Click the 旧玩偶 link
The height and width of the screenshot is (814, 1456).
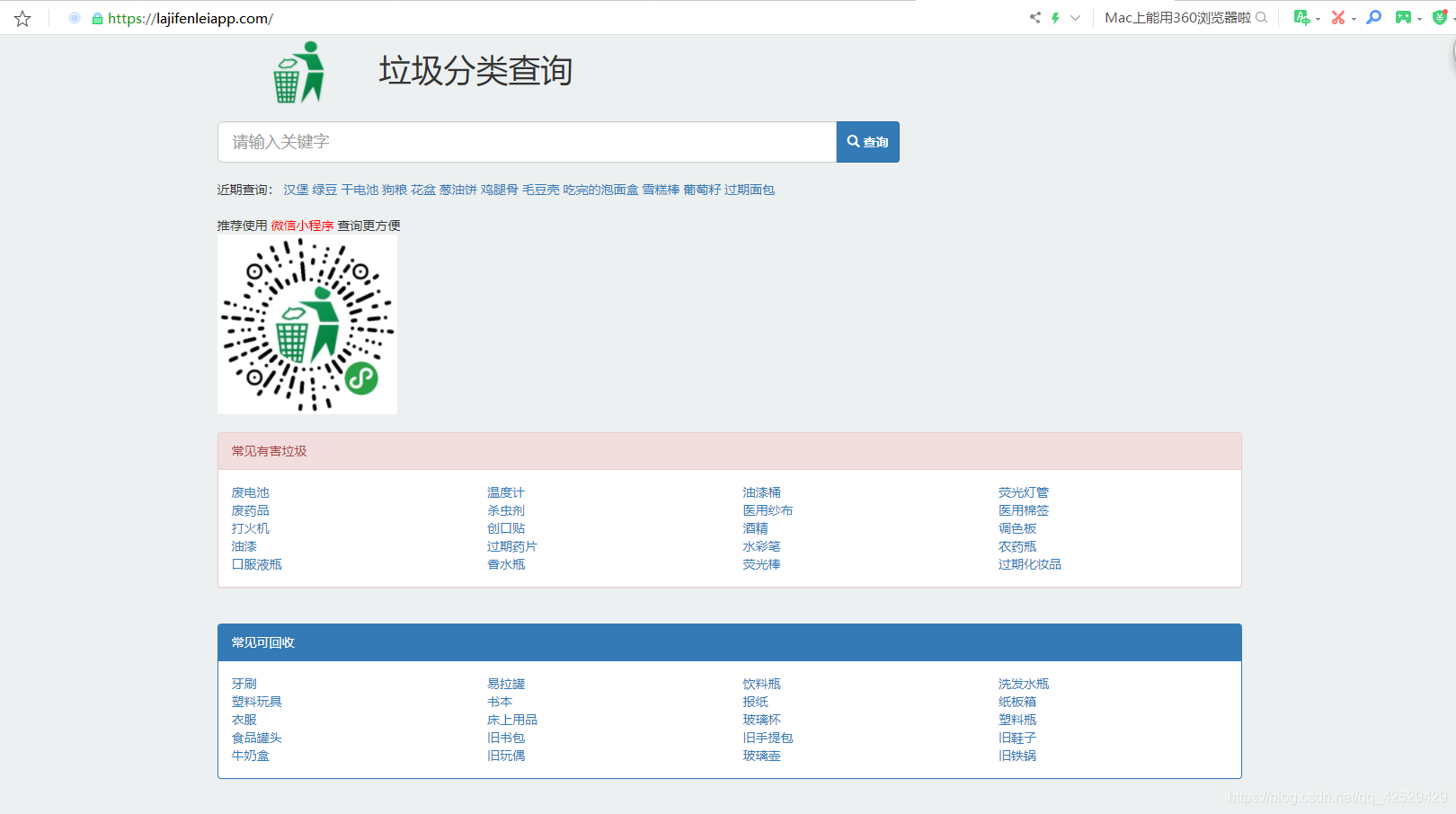click(506, 756)
